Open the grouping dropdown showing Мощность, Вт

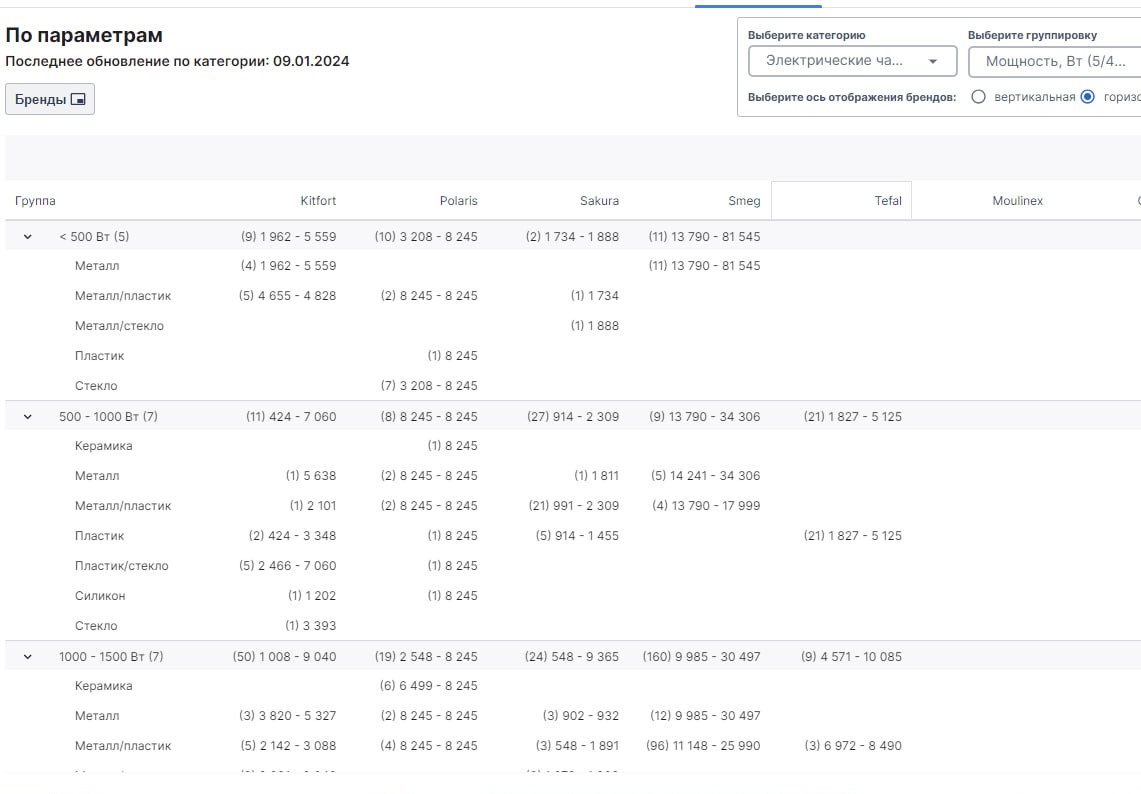tap(1054, 61)
